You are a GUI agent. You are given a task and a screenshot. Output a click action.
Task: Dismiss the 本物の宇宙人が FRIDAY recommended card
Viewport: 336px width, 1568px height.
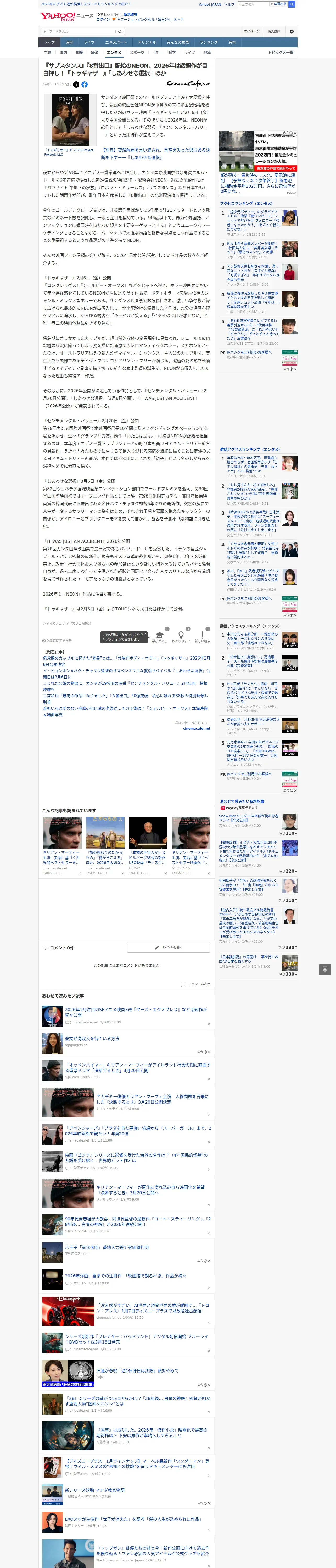pyautogui.click(x=165, y=873)
